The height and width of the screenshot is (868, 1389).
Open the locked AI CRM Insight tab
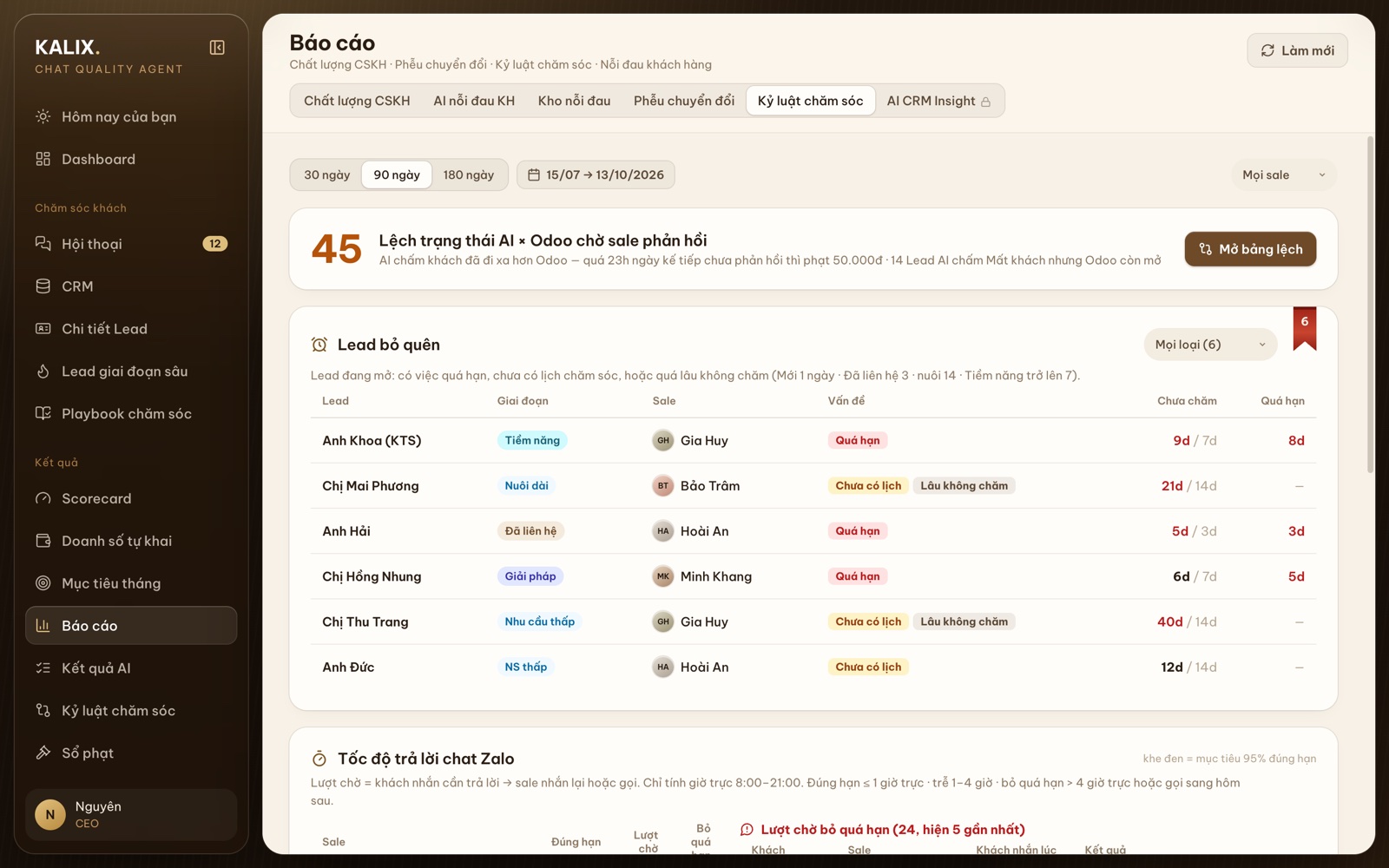tap(938, 101)
